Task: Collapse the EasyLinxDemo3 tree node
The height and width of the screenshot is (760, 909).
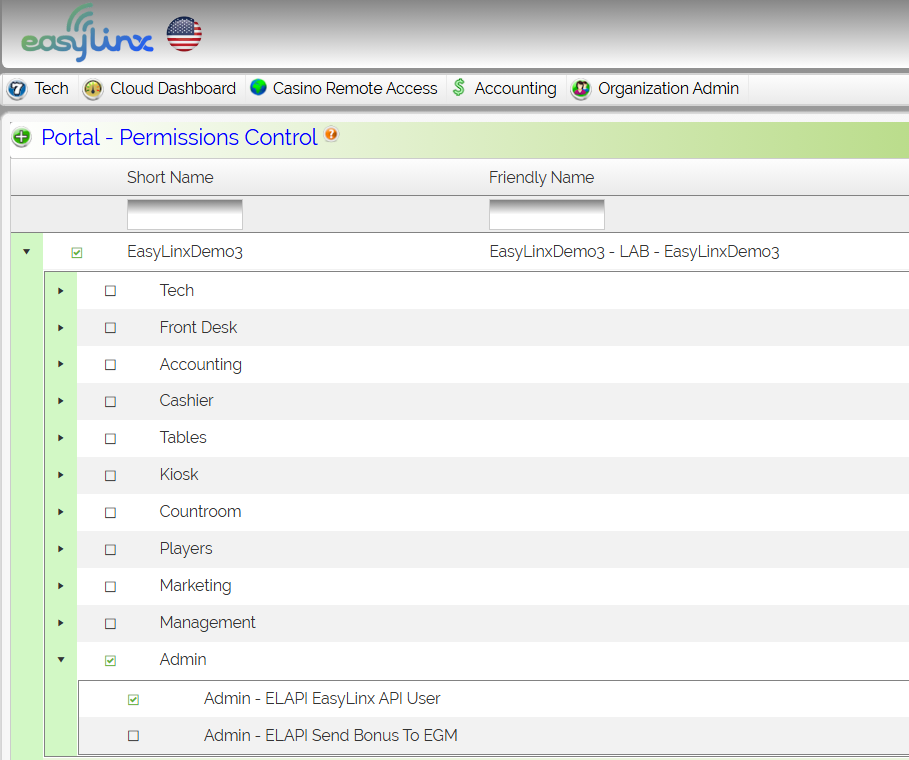Action: (x=27, y=252)
